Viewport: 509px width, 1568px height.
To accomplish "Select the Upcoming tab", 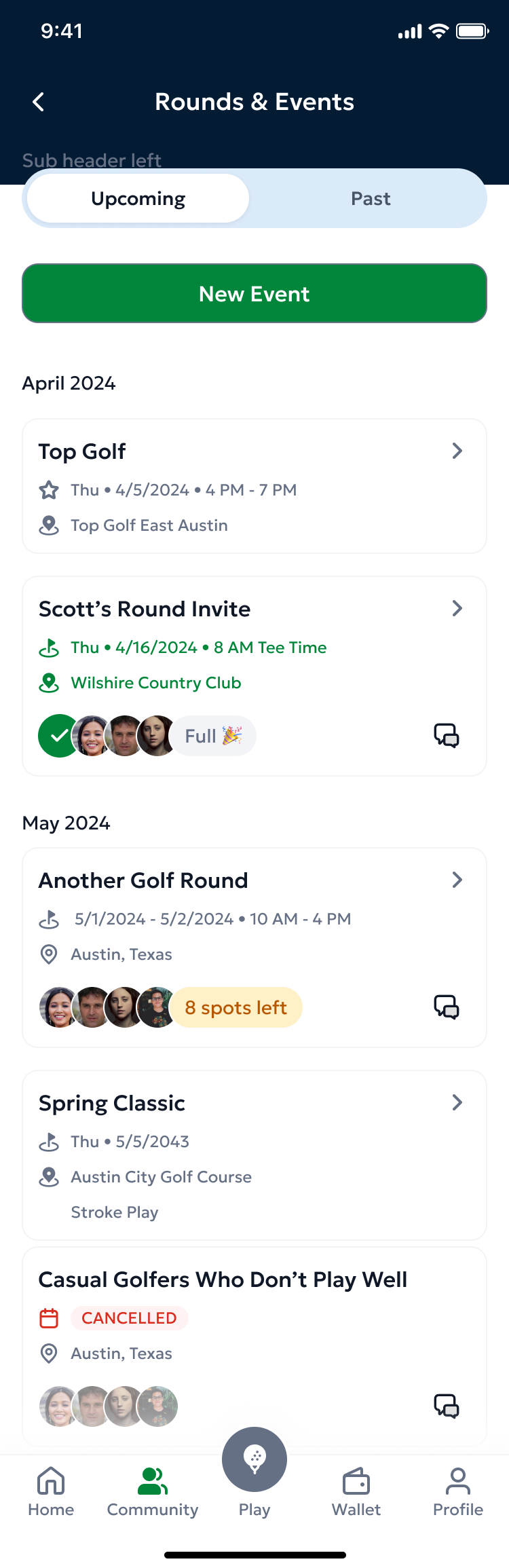I will pos(136,198).
